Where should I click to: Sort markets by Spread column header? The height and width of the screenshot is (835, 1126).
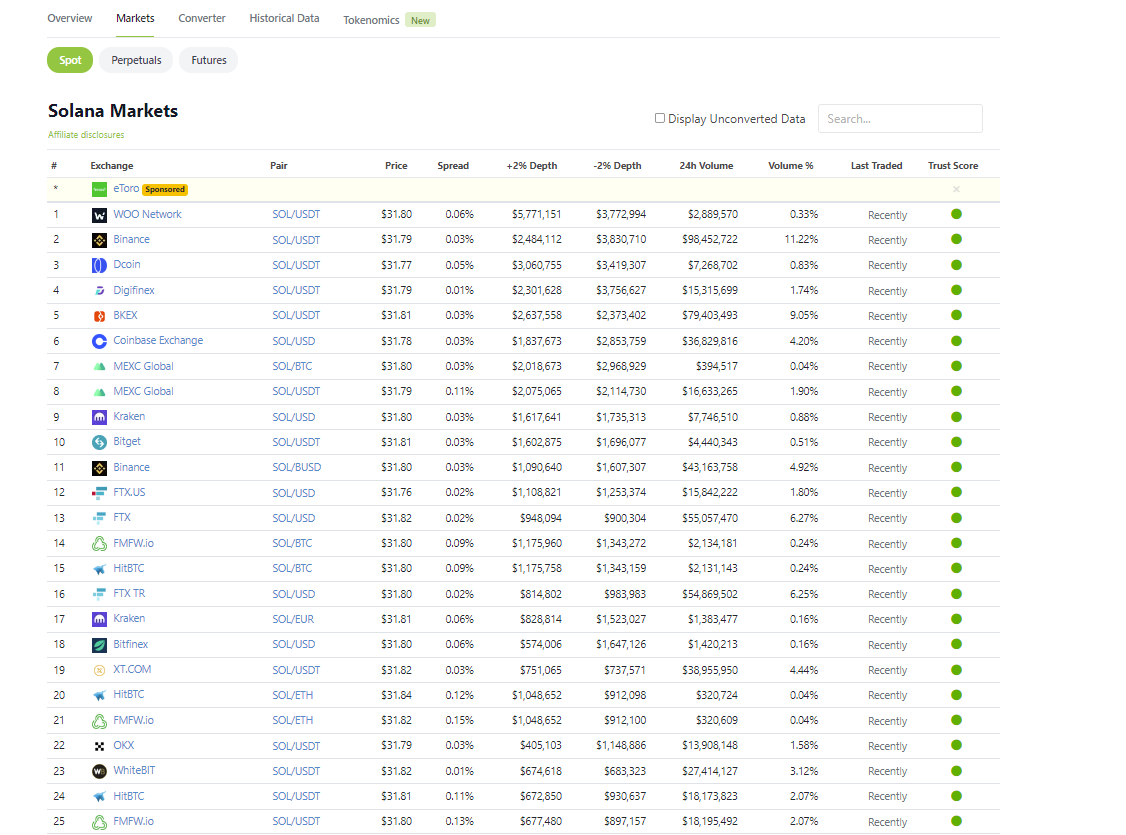coord(453,166)
